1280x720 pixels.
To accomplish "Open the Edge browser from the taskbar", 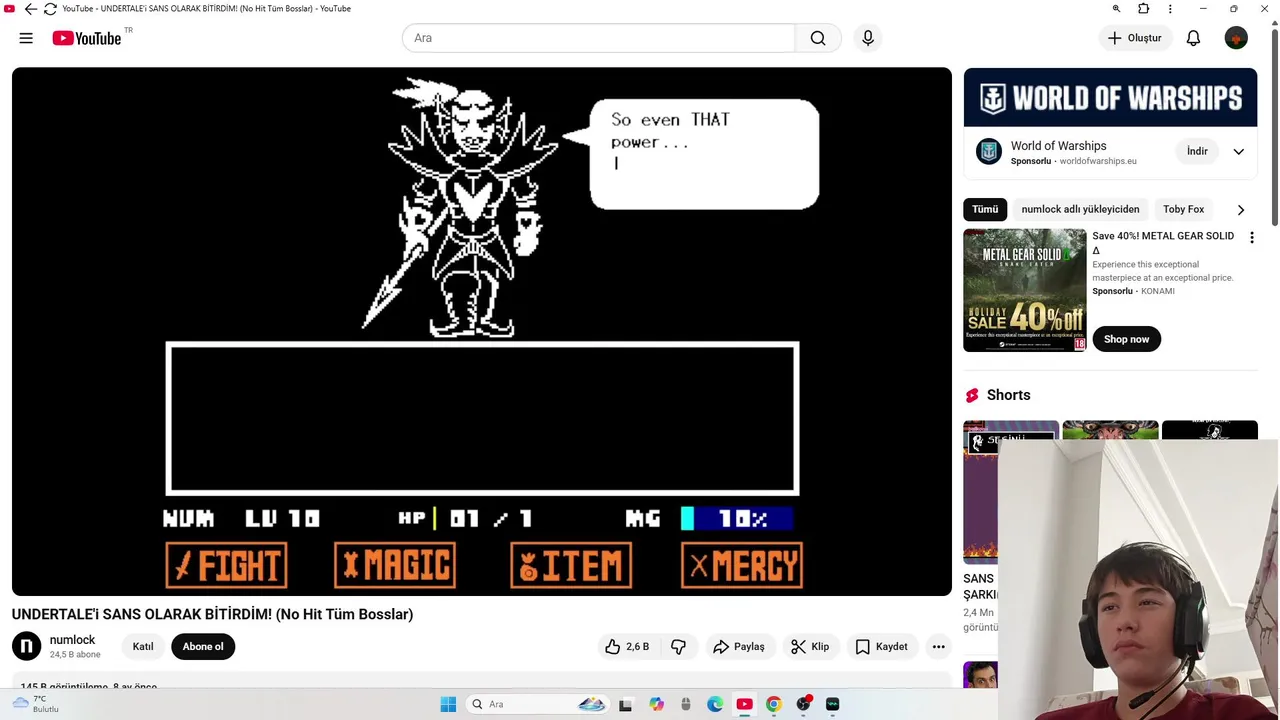I will coord(715,704).
